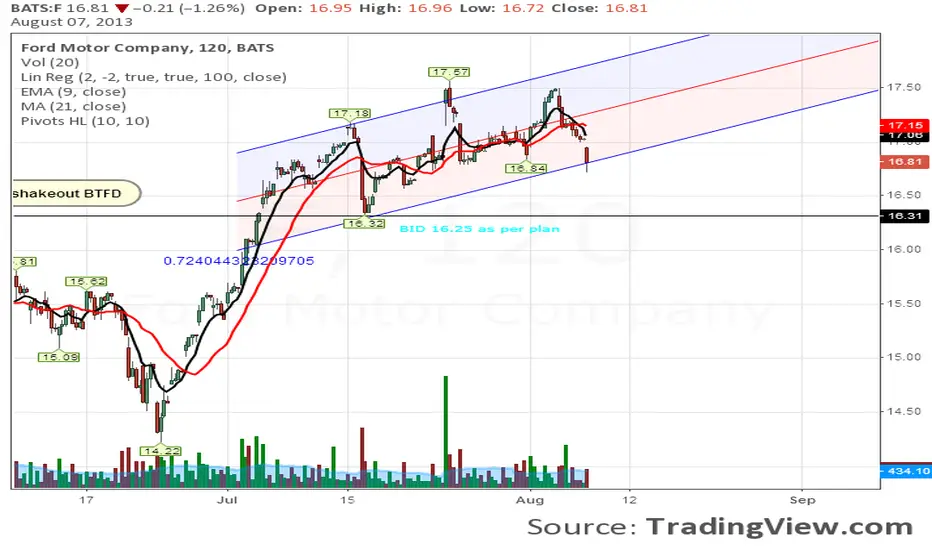The width and height of the screenshot is (932, 550).
Task: Select the 'MA (21, close)' indicator label
Action: tap(74, 106)
